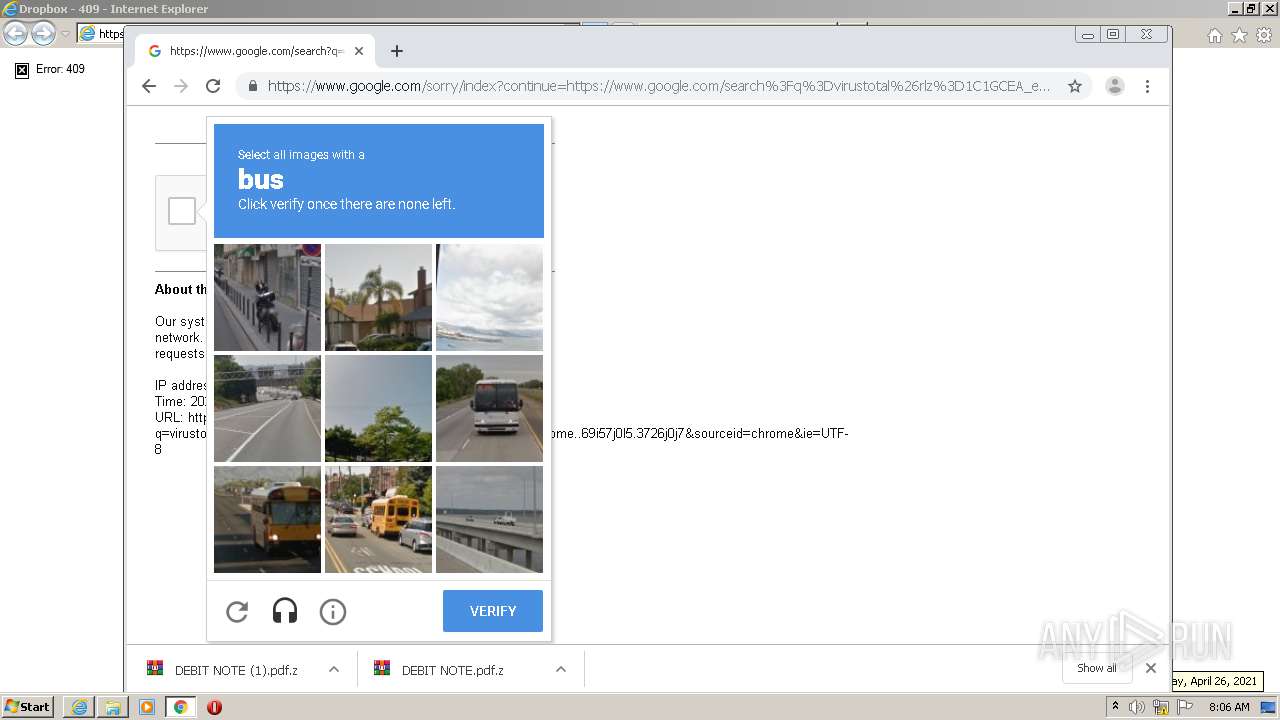Open Internet Explorer from taskbar
This screenshot has width=1280, height=720.
pyautogui.click(x=79, y=707)
